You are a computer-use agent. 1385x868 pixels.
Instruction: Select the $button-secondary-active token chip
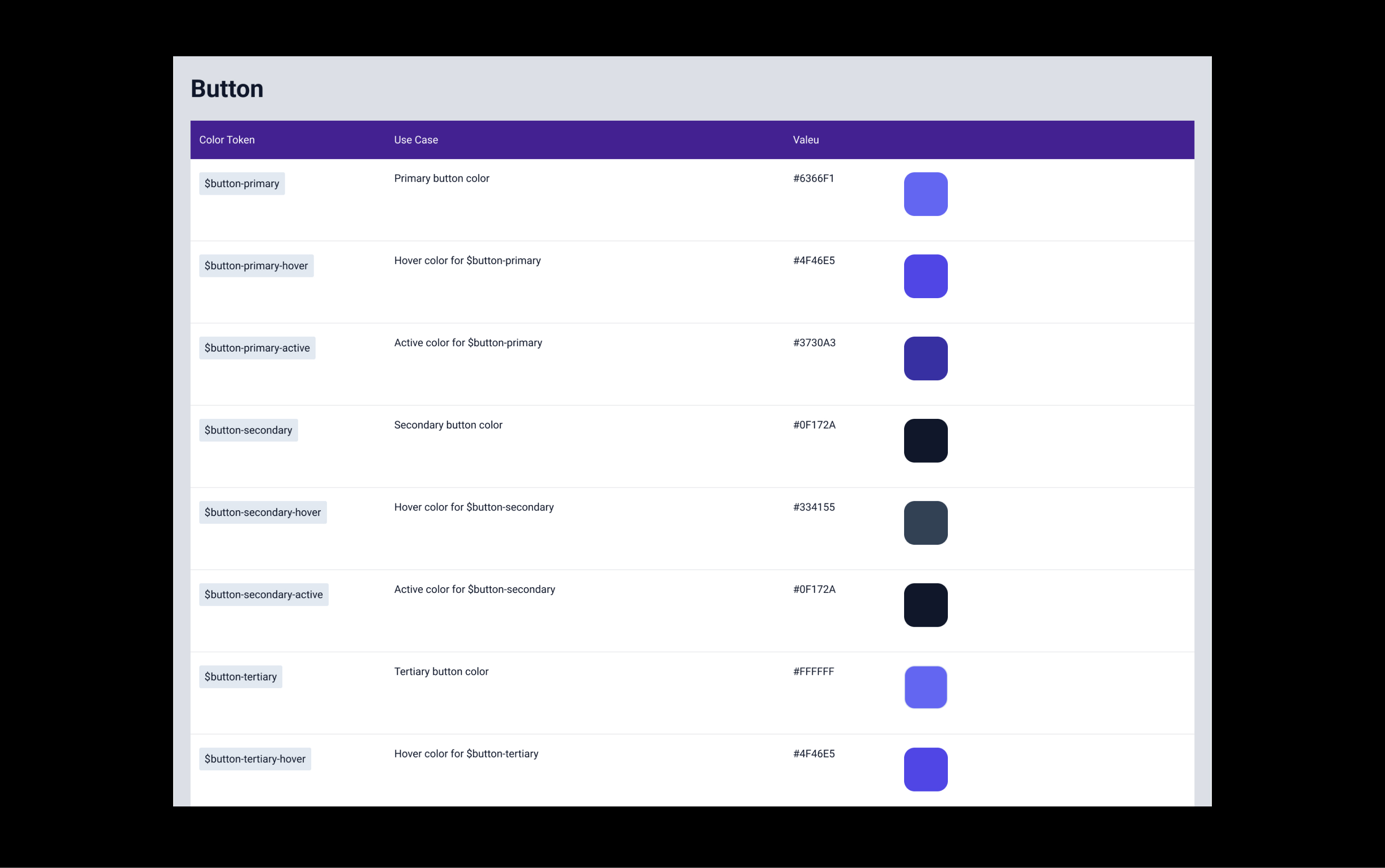(264, 594)
